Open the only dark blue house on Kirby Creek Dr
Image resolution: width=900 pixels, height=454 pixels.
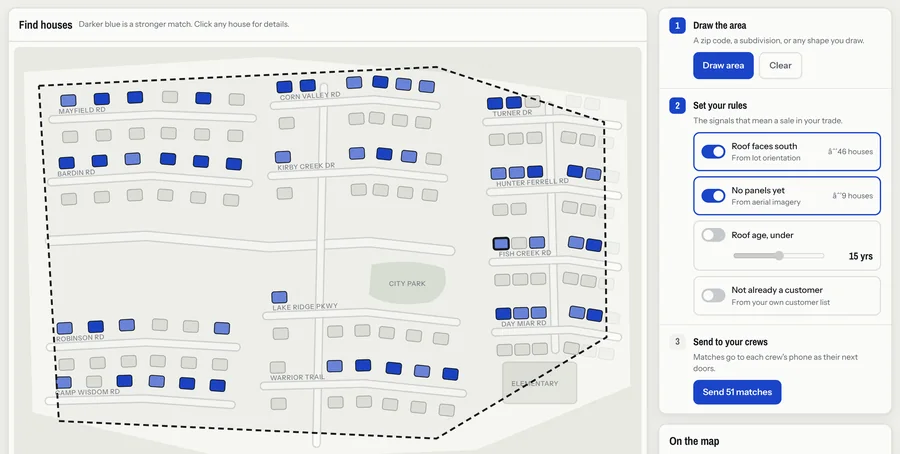[x=384, y=154]
